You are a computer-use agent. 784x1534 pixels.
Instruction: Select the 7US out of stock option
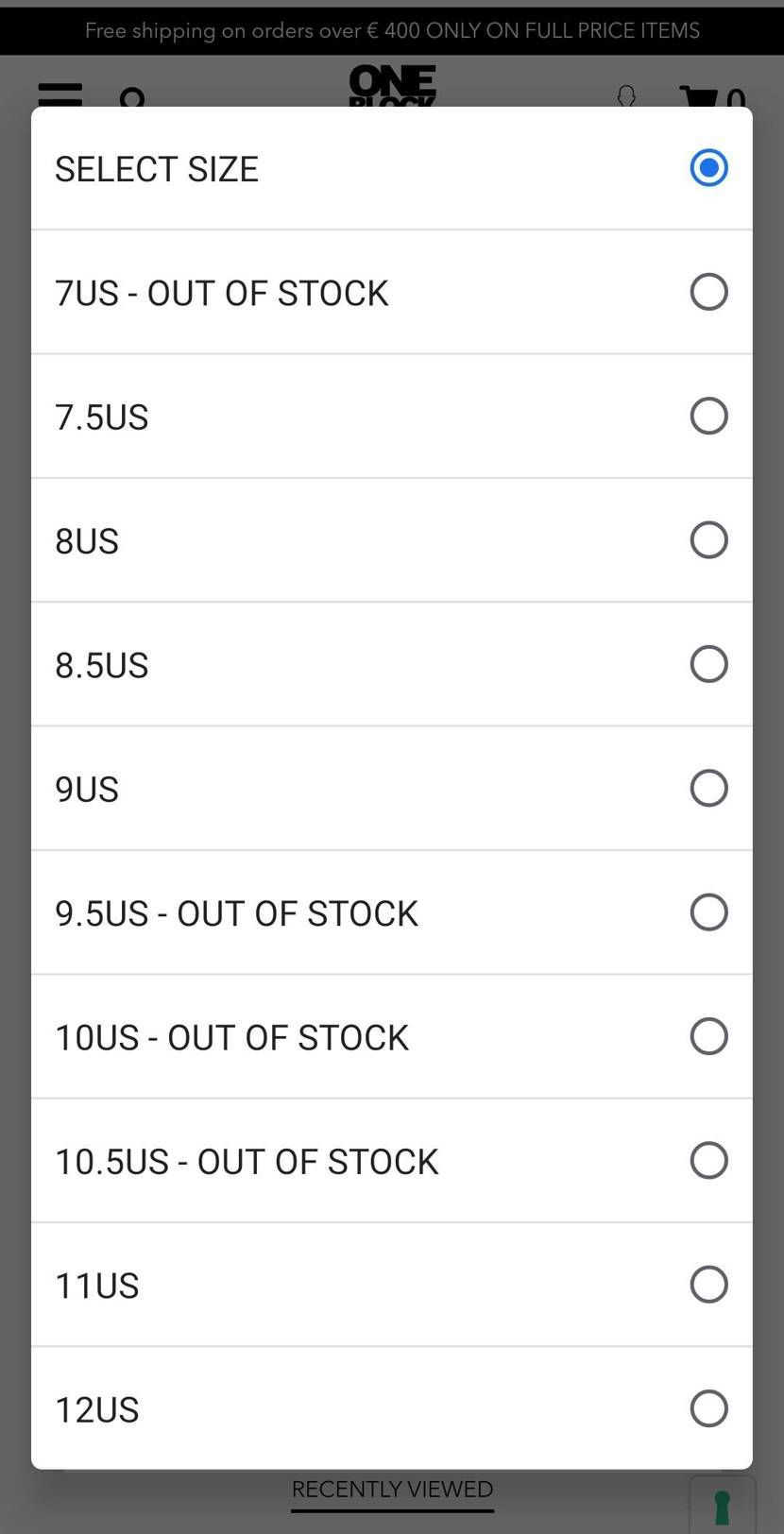[708, 292]
